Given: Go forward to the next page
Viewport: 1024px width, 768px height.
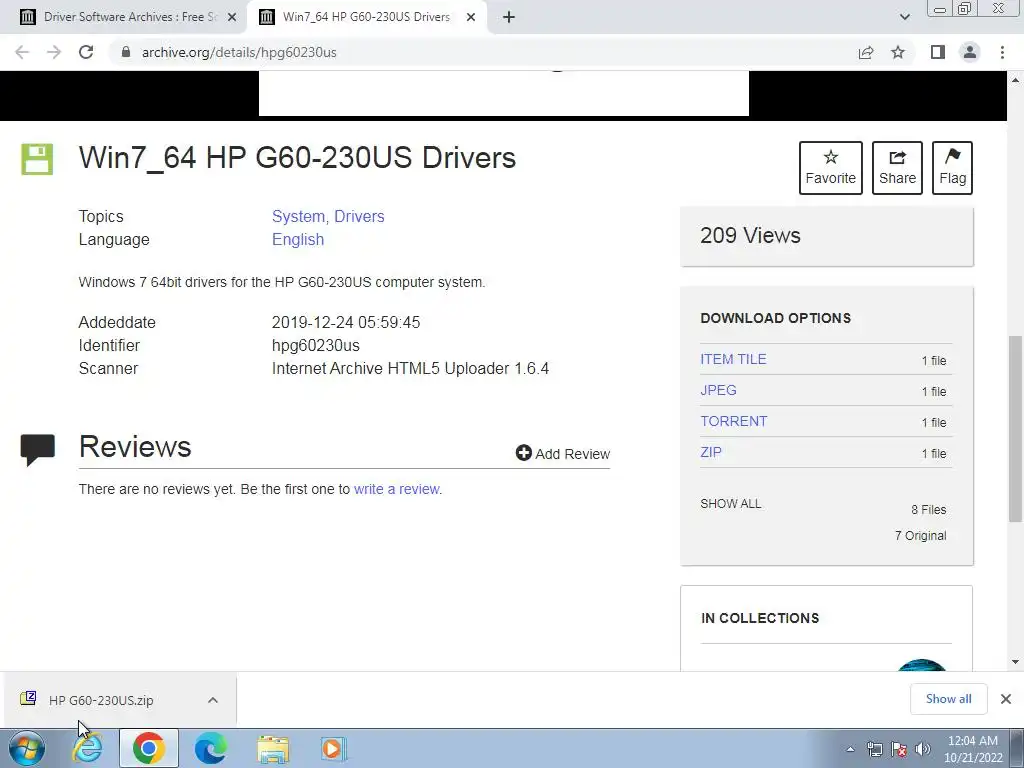Looking at the screenshot, I should coord(54,52).
